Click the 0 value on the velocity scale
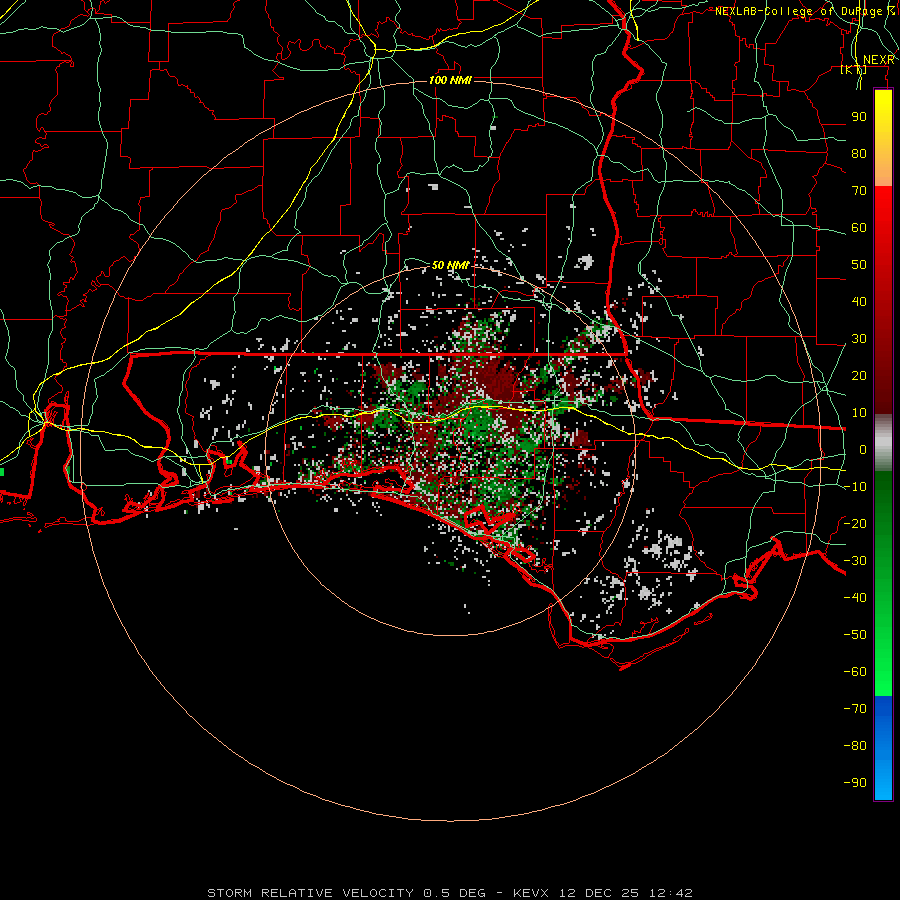This screenshot has width=900, height=900. click(863, 450)
